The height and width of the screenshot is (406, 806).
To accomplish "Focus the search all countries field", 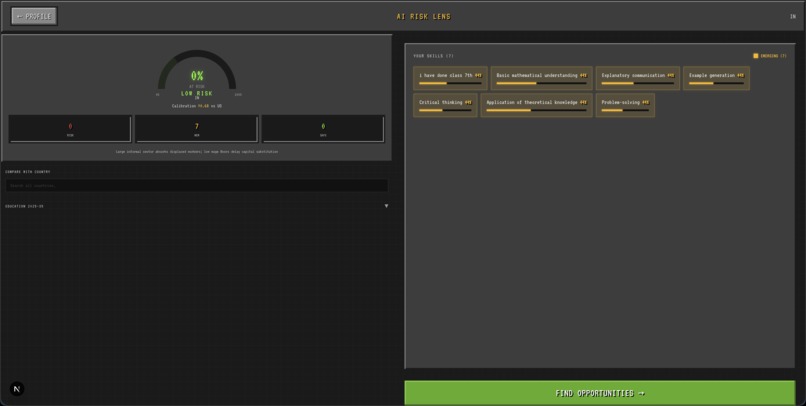I will pyautogui.click(x=197, y=186).
